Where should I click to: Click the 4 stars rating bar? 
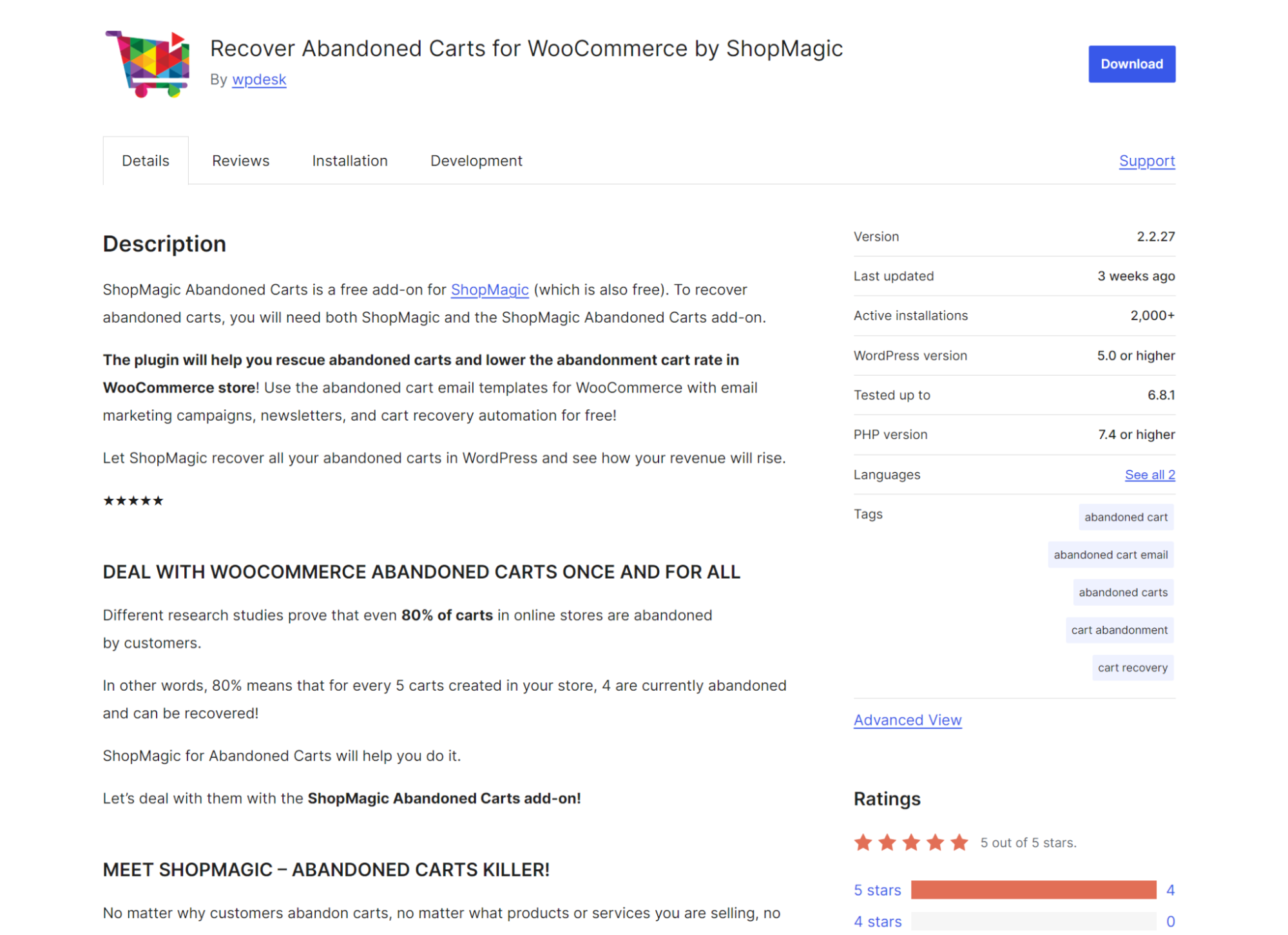(x=1033, y=921)
